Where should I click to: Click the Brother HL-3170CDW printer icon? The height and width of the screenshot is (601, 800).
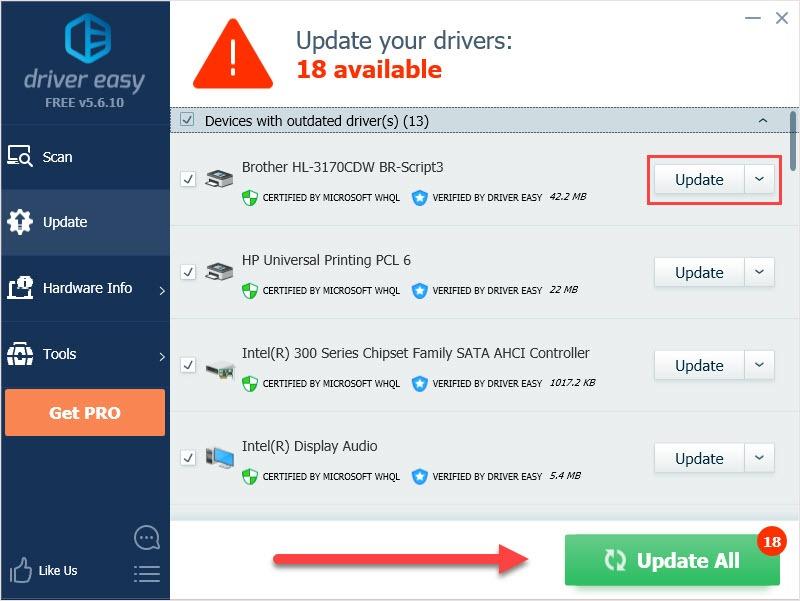point(219,179)
